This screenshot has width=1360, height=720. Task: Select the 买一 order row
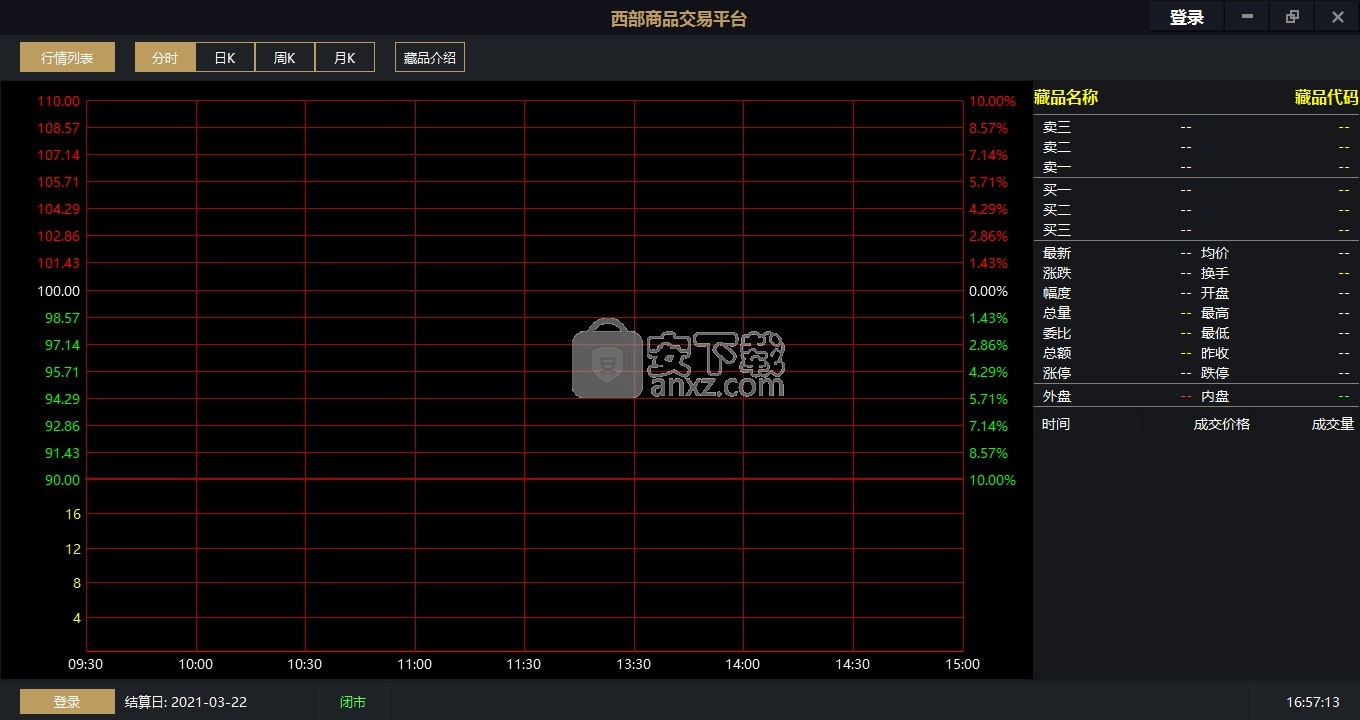click(1196, 190)
